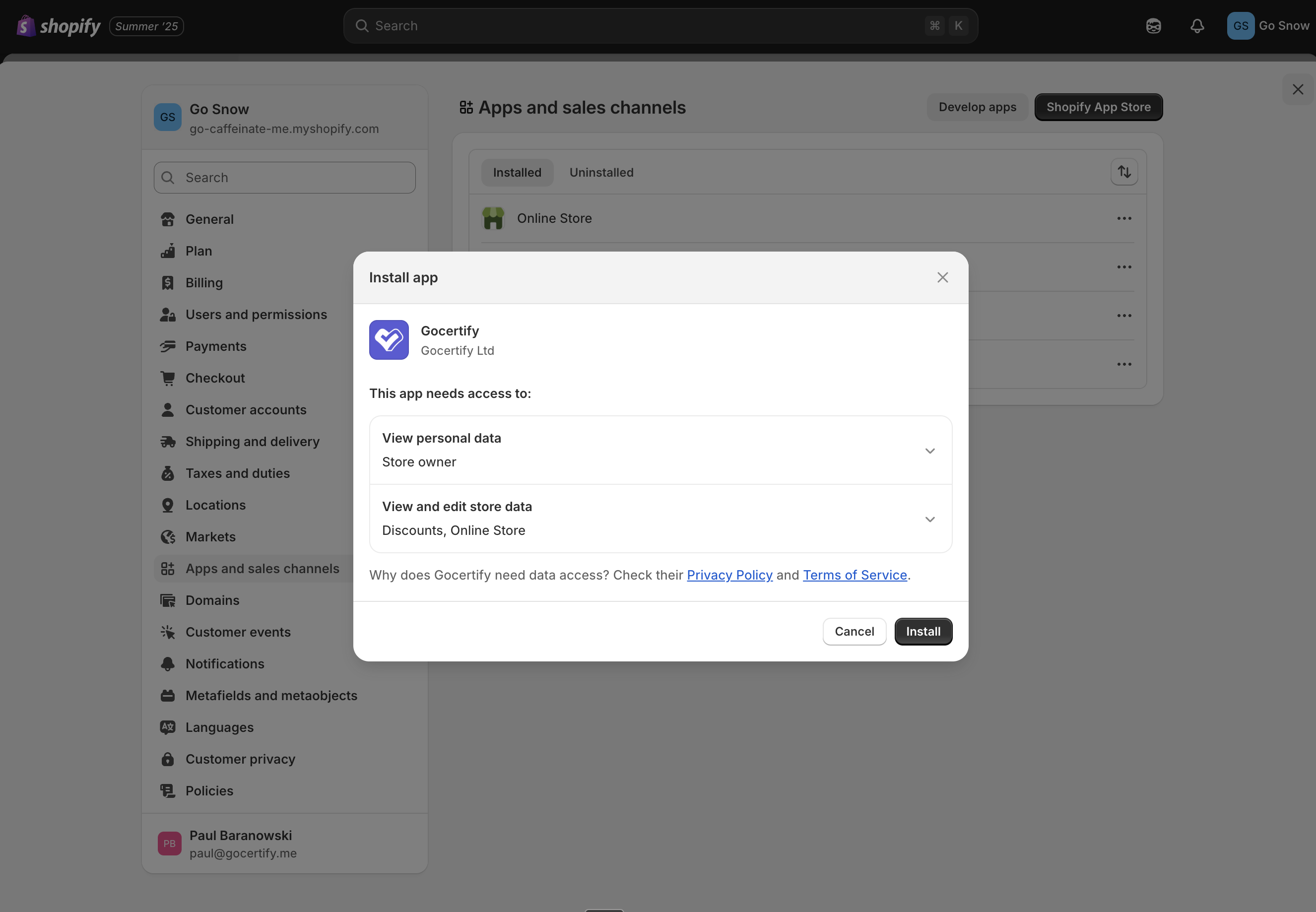This screenshot has height=912, width=1316.
Task: Open the Terms of Service link
Action: (855, 576)
